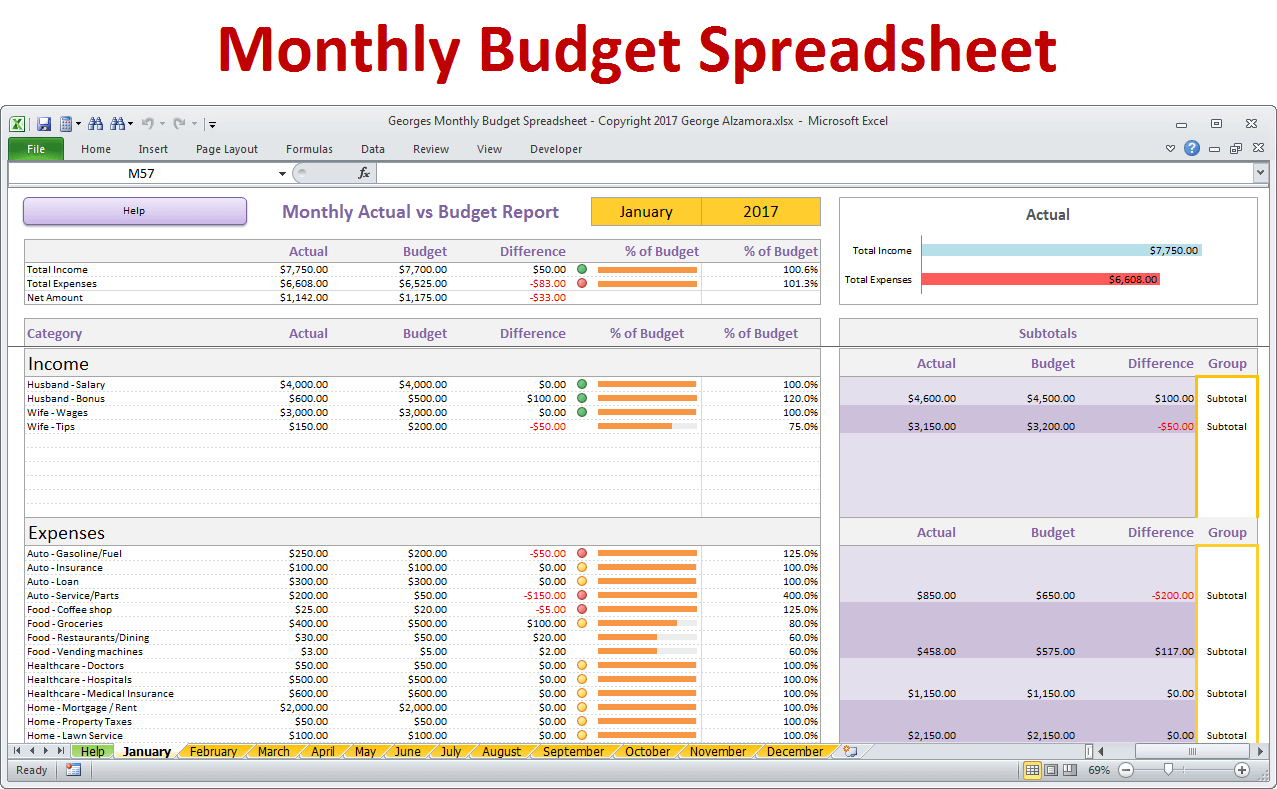Expand the Customize Quick Access Toolbar dropdown

pos(212,123)
